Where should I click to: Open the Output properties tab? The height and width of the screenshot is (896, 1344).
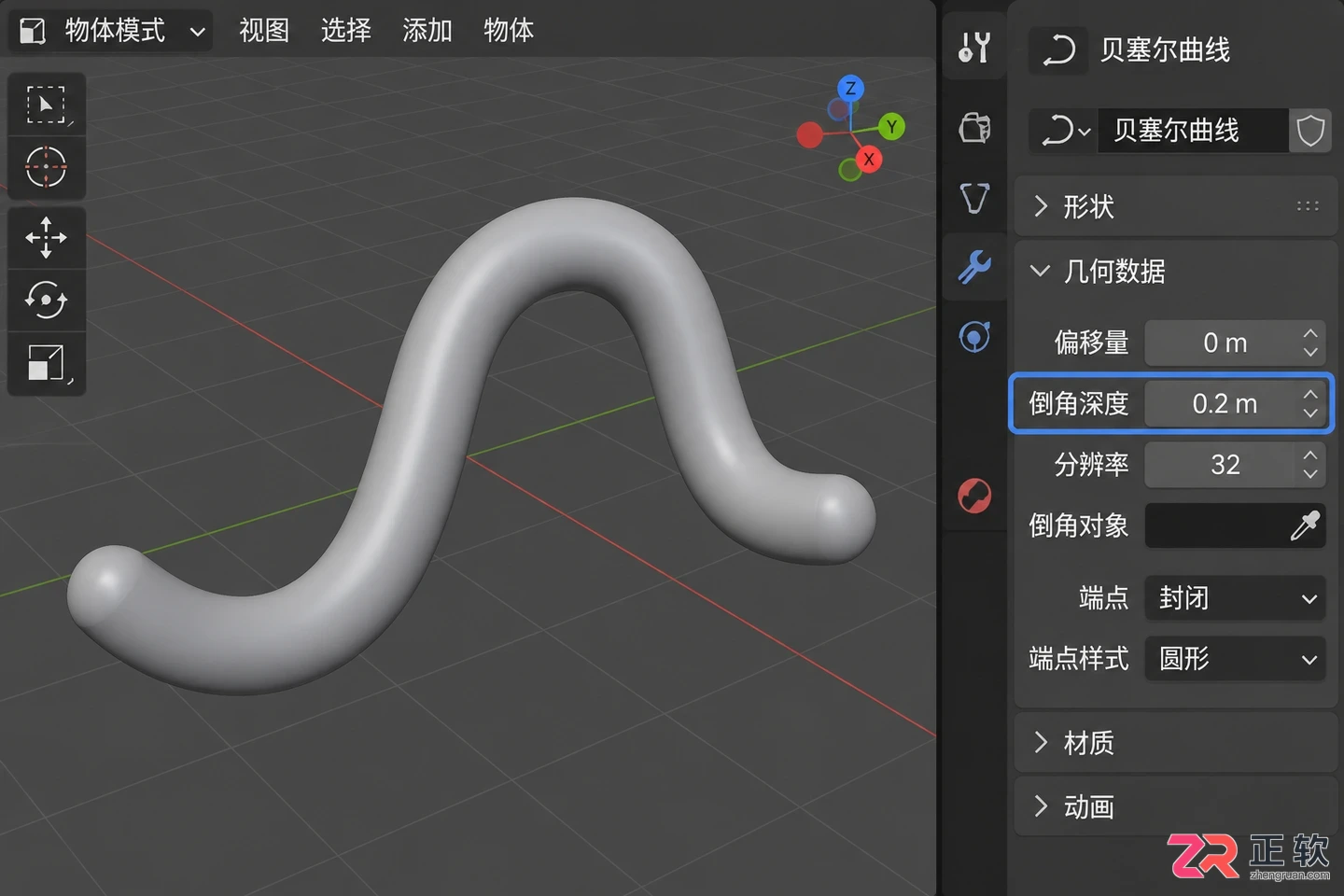[974, 127]
